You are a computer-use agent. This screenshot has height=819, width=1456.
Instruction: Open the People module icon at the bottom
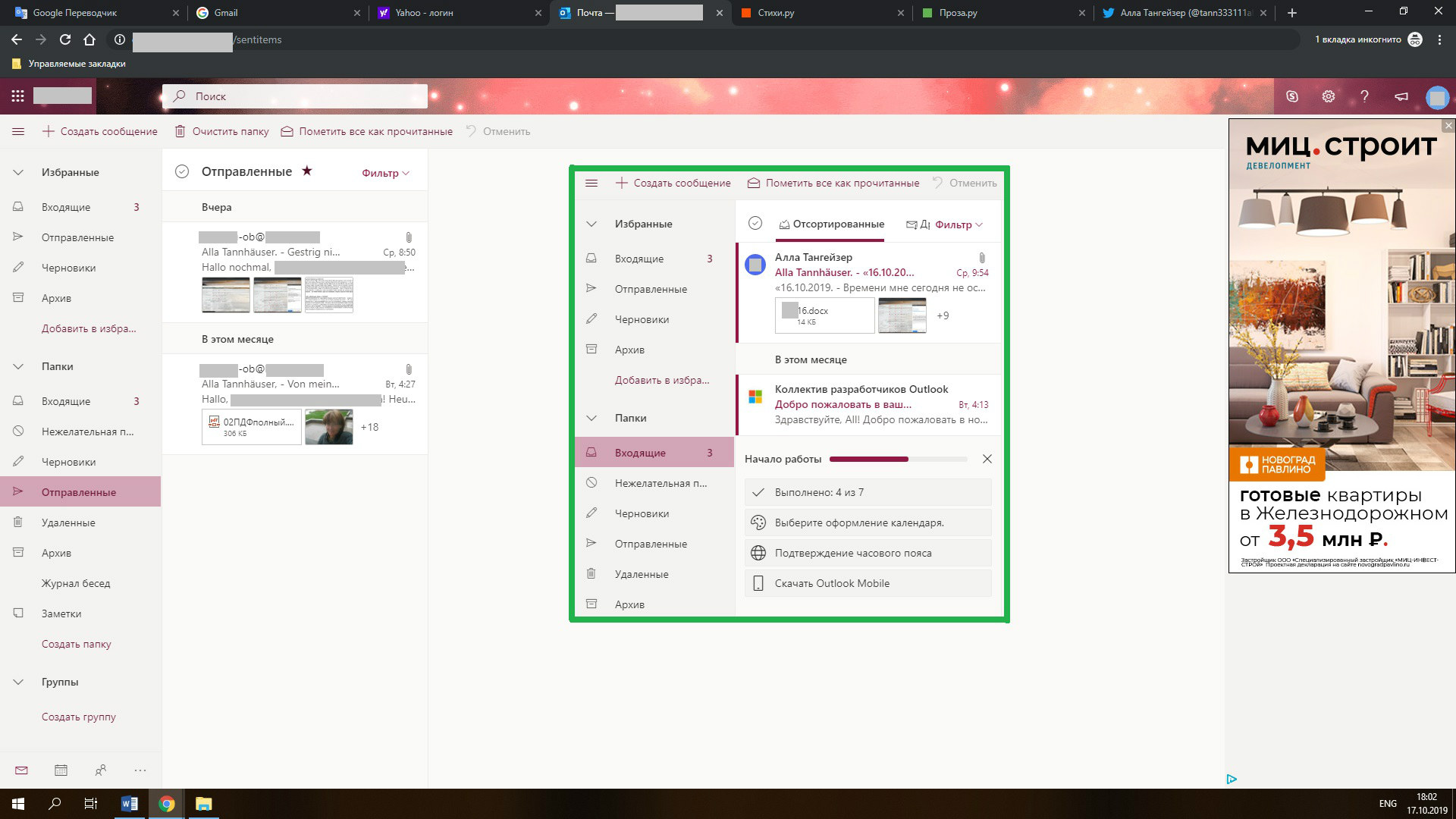point(101,770)
